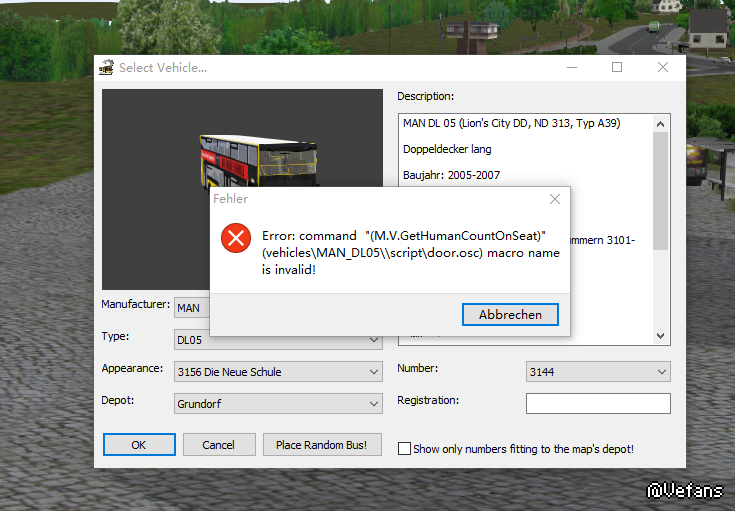Close the Select Vehicle window
Image resolution: width=735 pixels, height=511 pixels.
coord(663,68)
